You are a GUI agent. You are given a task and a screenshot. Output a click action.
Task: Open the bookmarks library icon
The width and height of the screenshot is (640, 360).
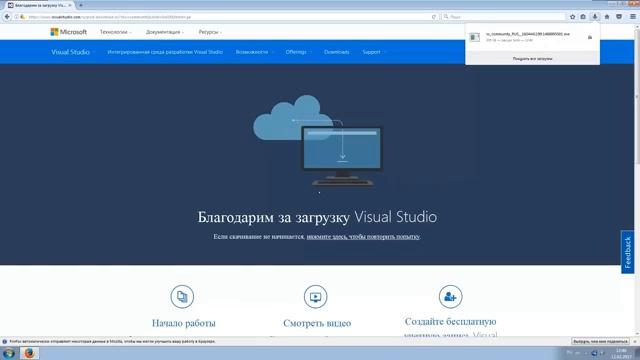click(x=583, y=17)
